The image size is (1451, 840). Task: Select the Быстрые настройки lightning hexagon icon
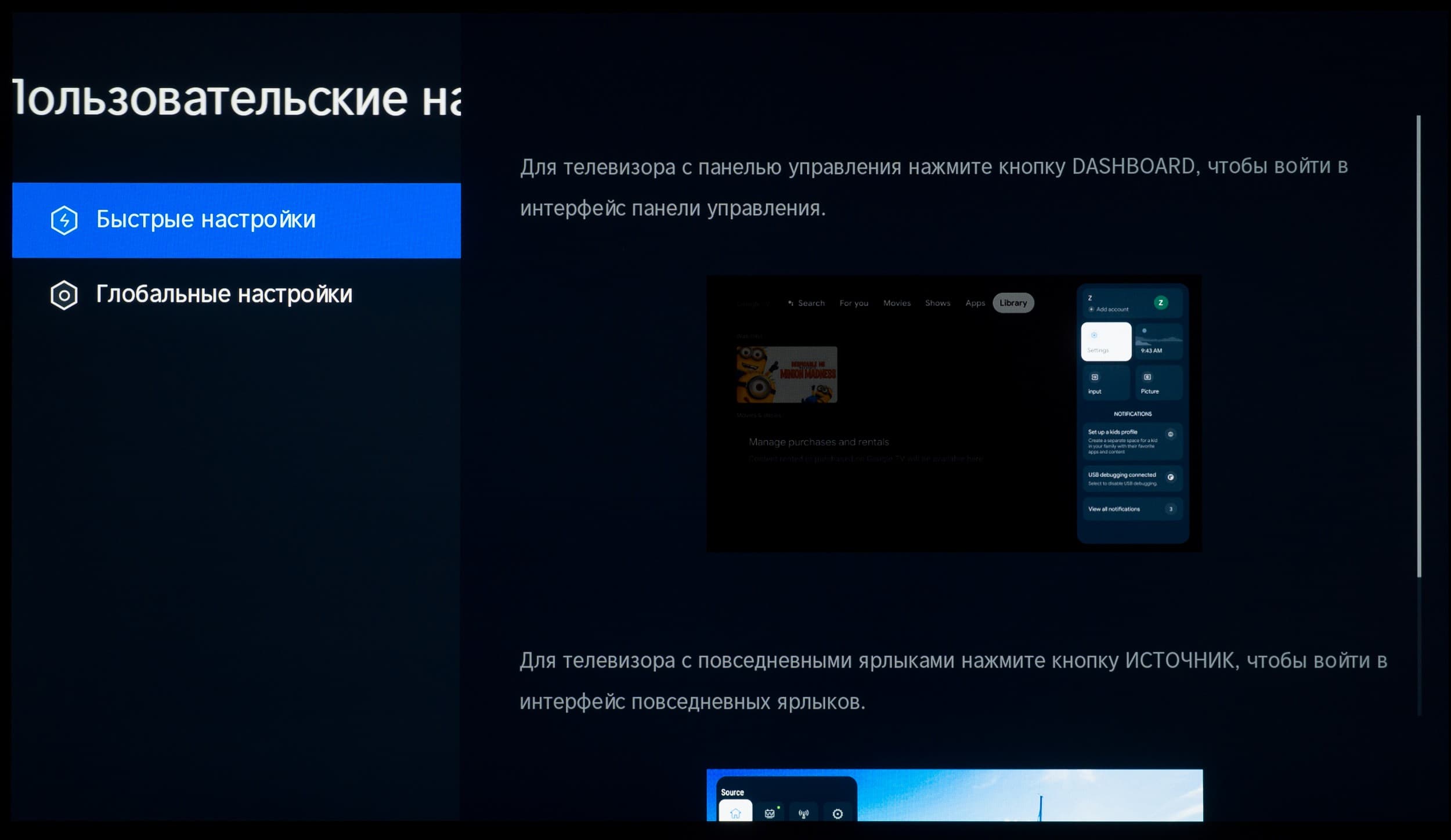[64, 220]
